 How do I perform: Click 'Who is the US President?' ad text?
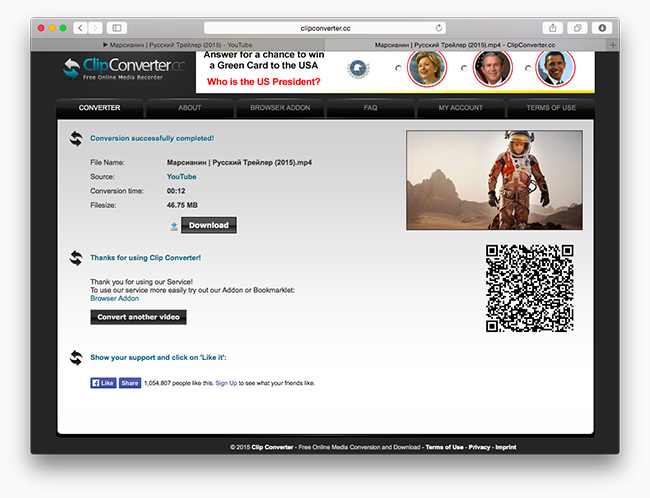pos(264,82)
